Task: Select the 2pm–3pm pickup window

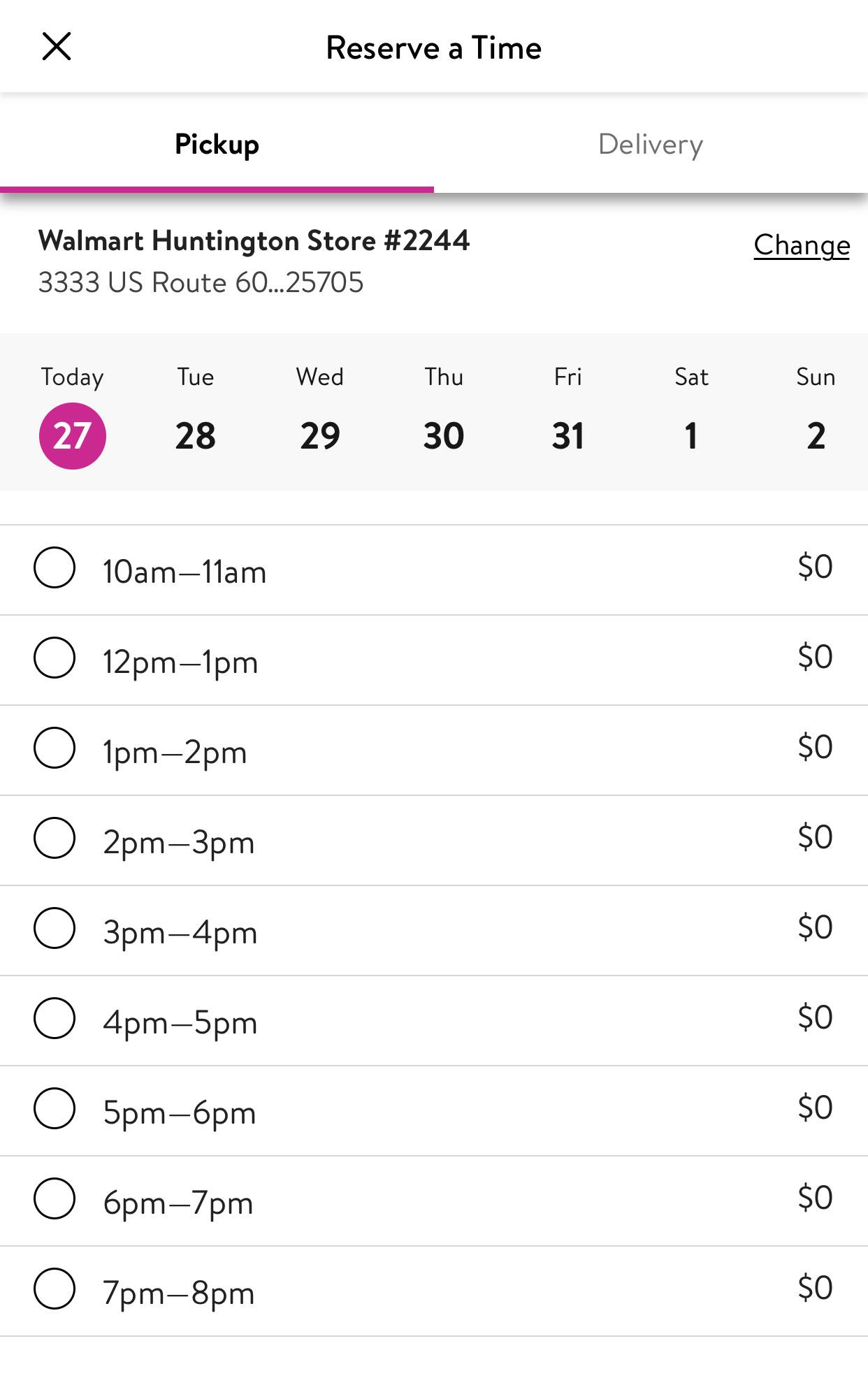Action: [55, 838]
